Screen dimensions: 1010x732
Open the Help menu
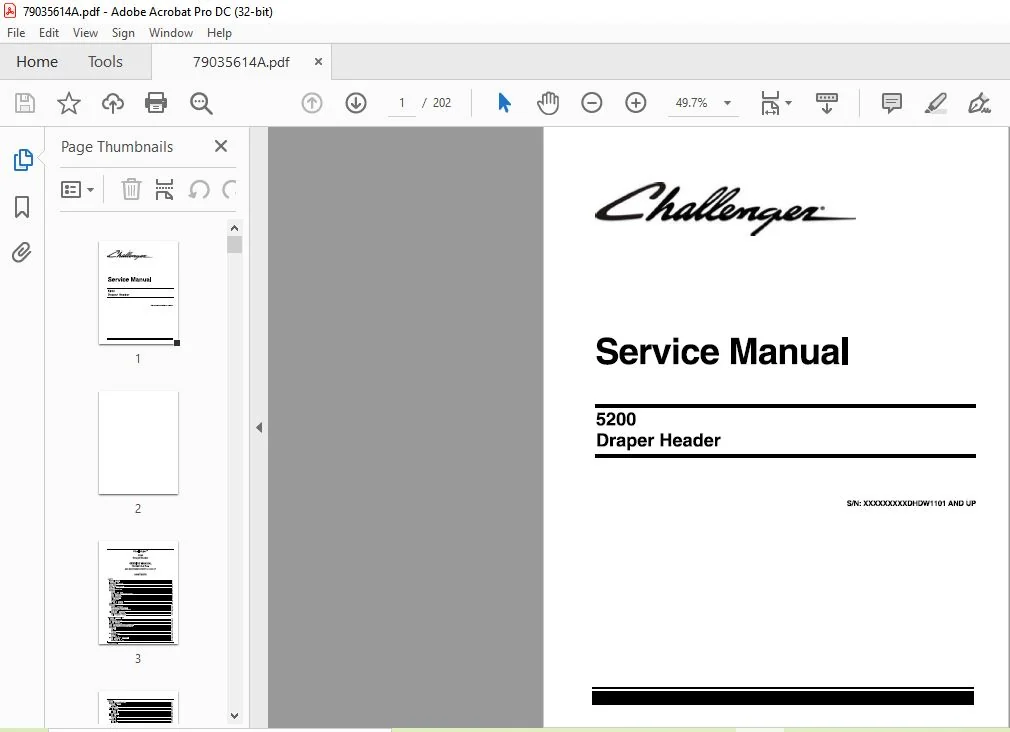(x=219, y=33)
